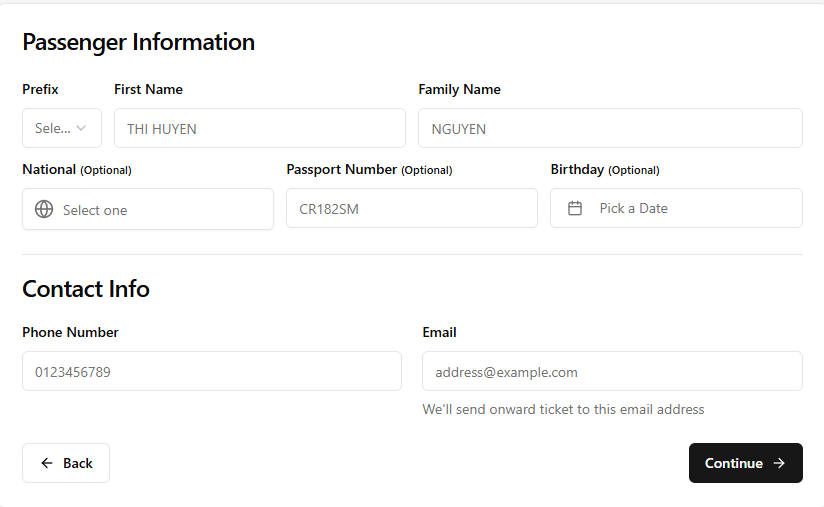Focus the Email address input field
The height and width of the screenshot is (507, 824).
(612, 371)
